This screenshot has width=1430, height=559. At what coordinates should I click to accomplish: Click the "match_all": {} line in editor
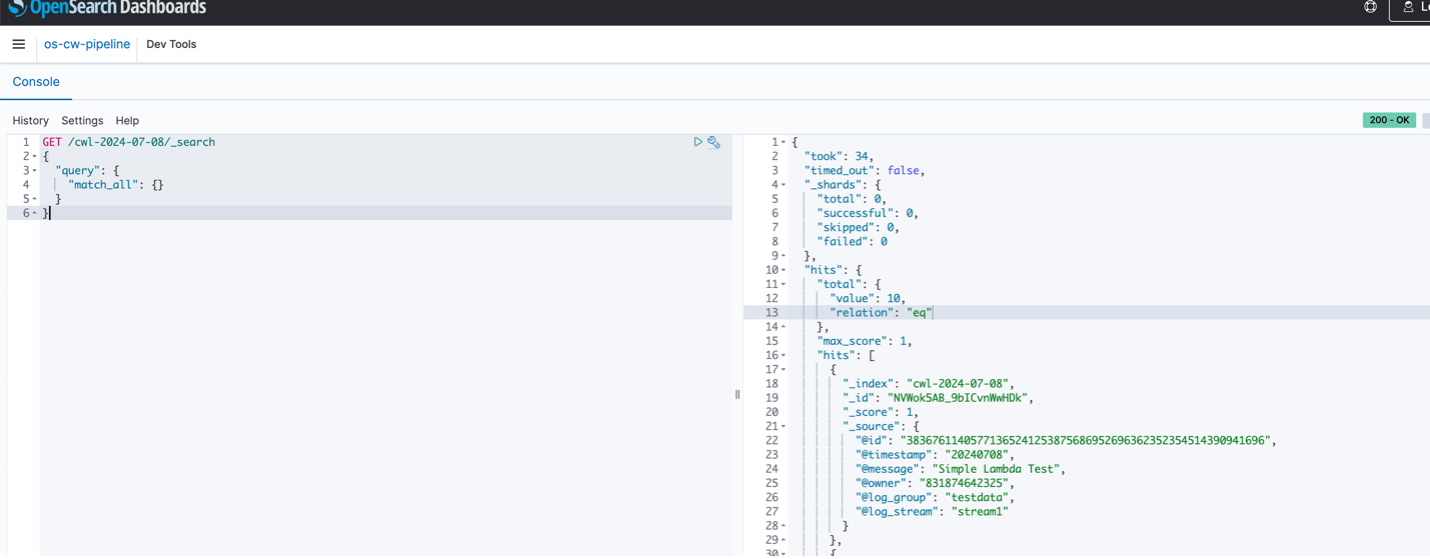click(116, 185)
